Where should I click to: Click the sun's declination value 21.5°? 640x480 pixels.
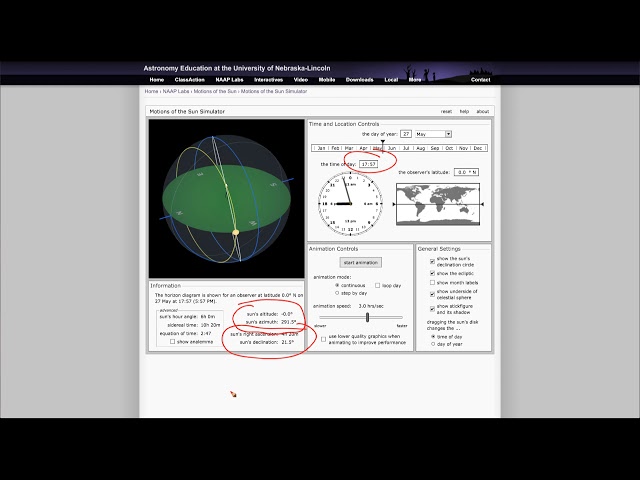click(287, 342)
